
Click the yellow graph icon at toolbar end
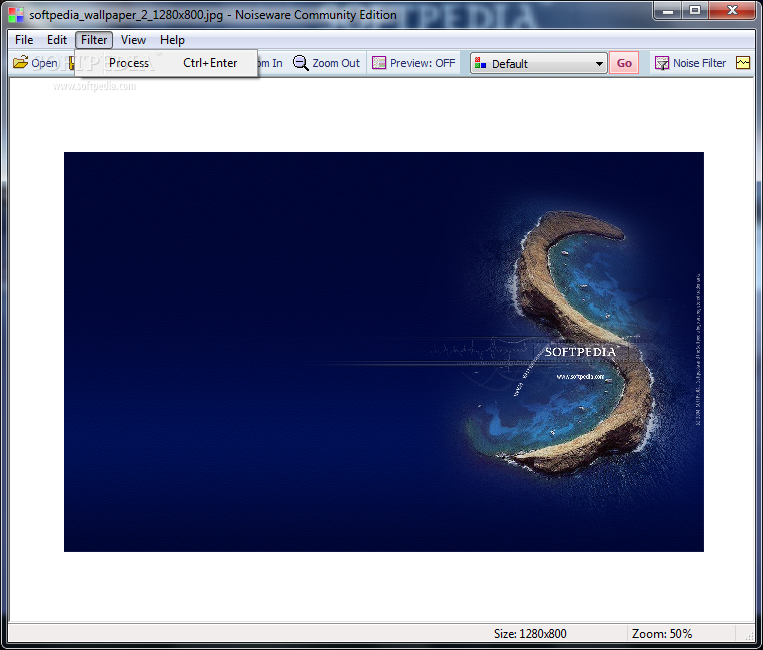tap(743, 63)
